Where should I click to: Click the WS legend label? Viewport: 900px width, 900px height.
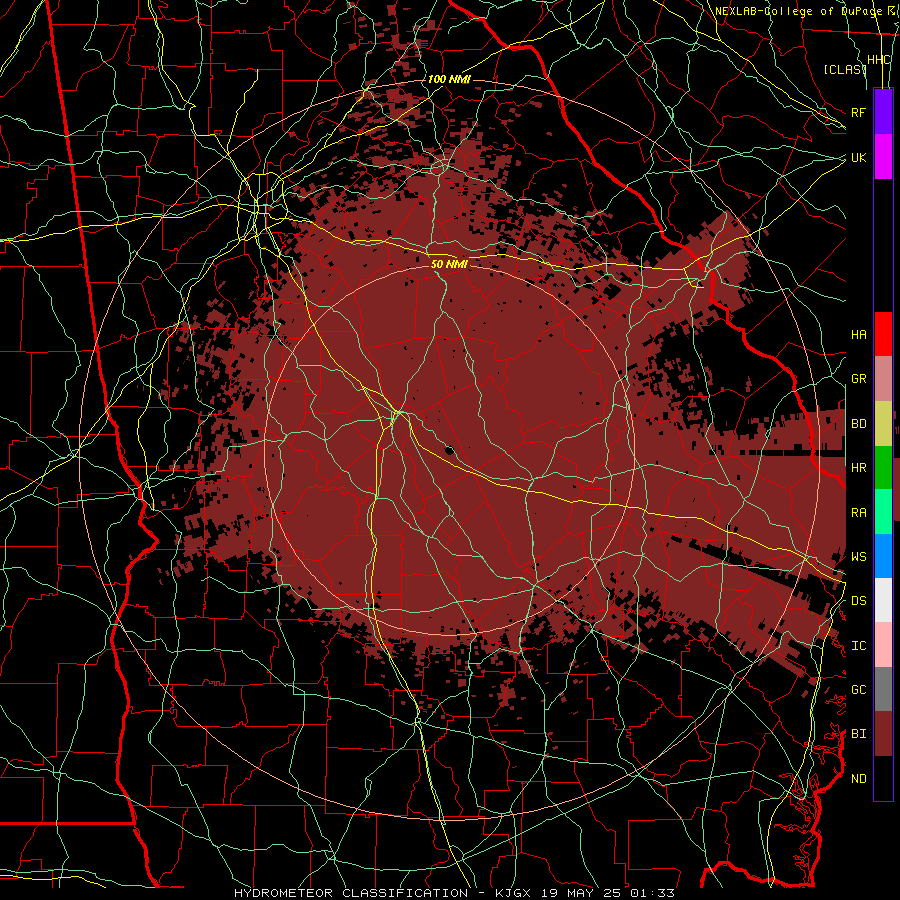858,556
